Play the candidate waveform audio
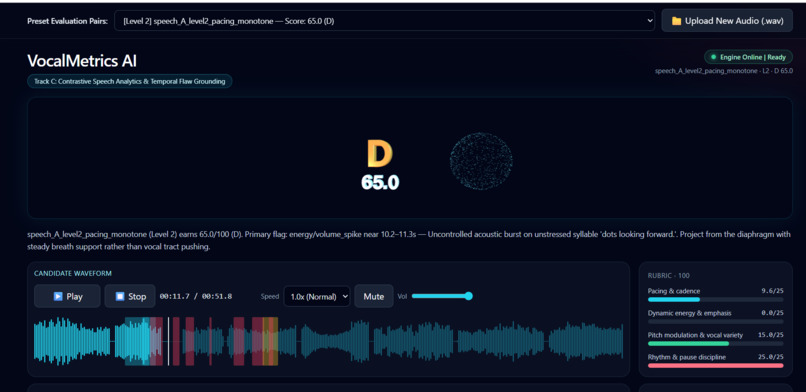The width and height of the screenshot is (806, 392). click(67, 296)
